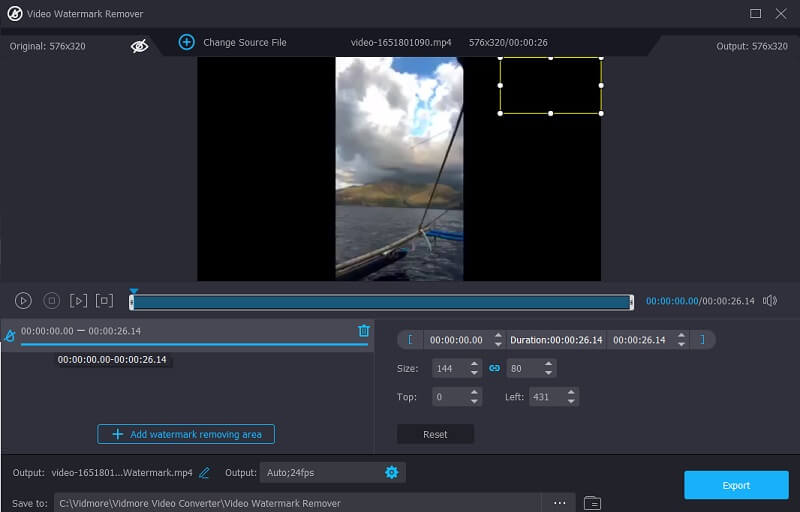Open the Auto;24fps output format field
This screenshot has height=512, width=800.
(x=333, y=472)
